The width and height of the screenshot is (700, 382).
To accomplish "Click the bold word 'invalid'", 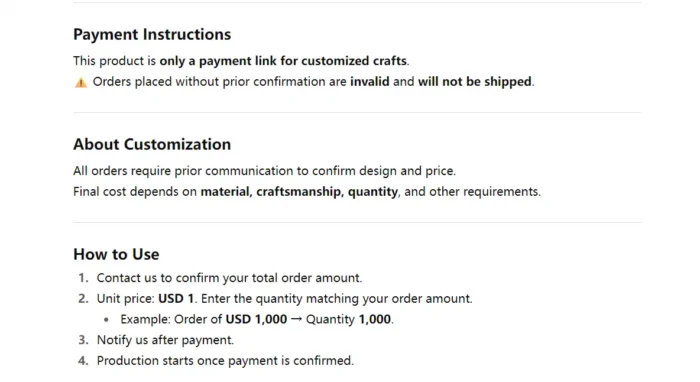I will [370, 82].
